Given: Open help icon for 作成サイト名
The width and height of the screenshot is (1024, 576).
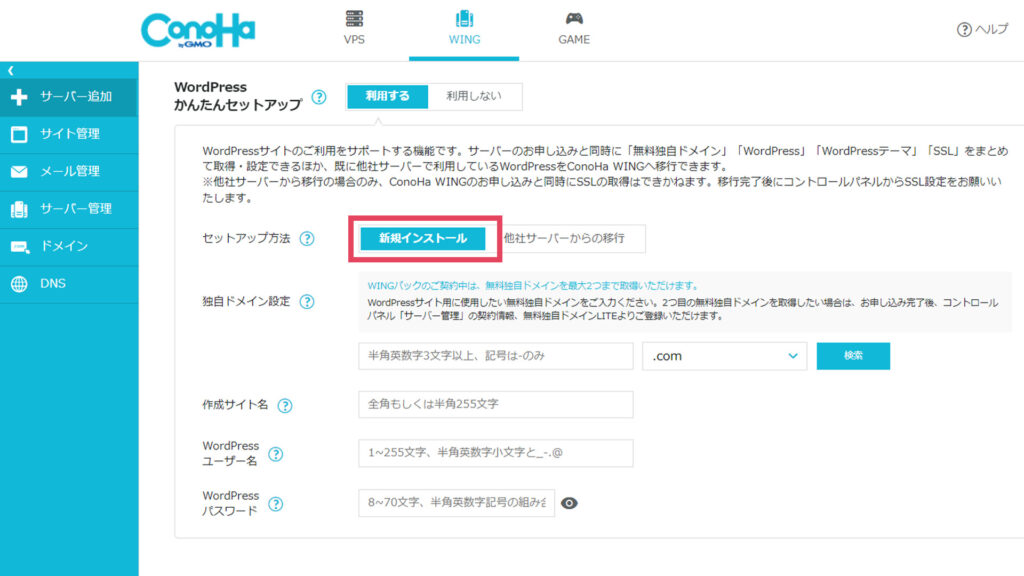Looking at the screenshot, I should click(x=285, y=406).
